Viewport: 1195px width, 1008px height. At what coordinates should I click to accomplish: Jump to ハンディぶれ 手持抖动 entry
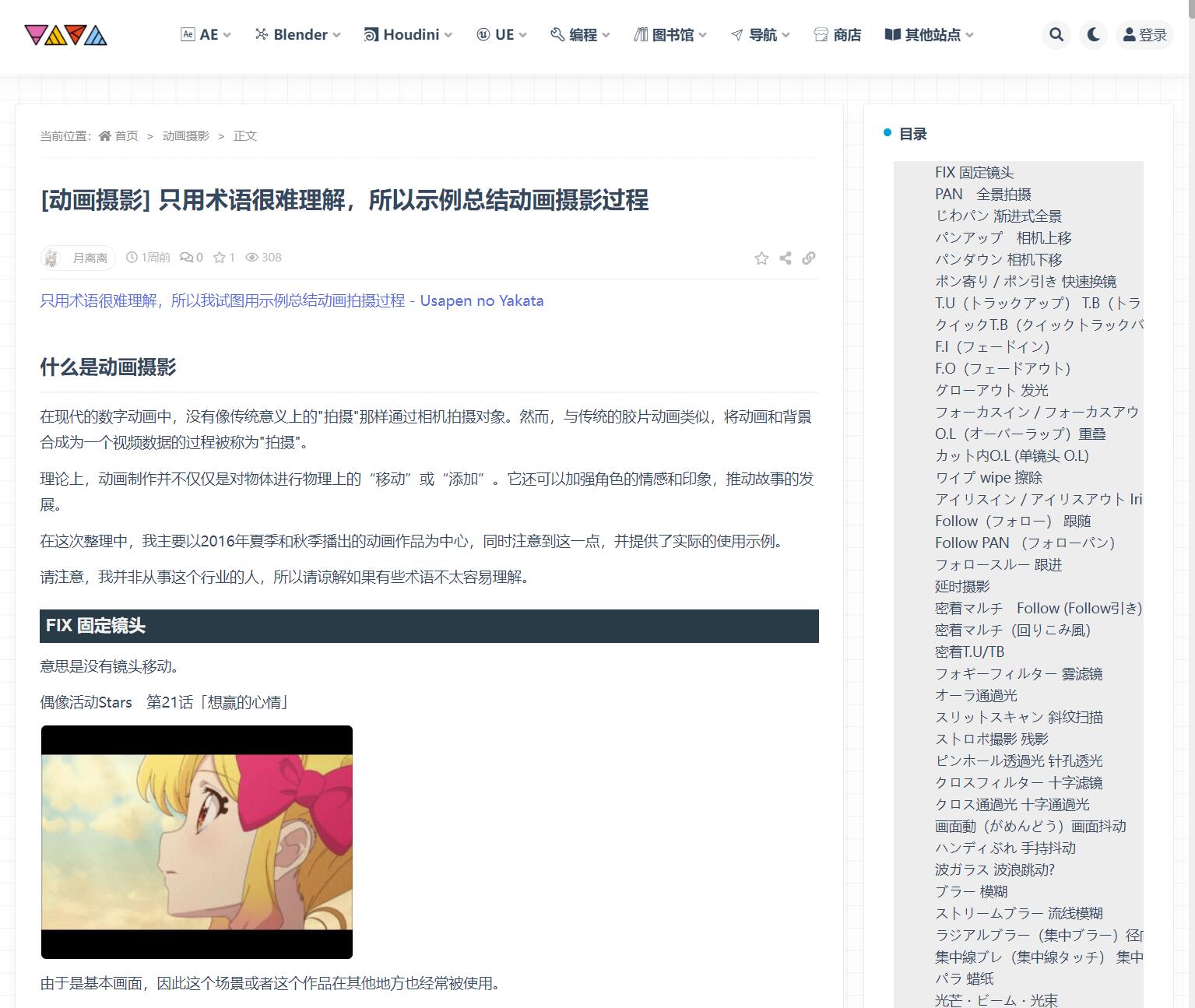[x=1005, y=848]
